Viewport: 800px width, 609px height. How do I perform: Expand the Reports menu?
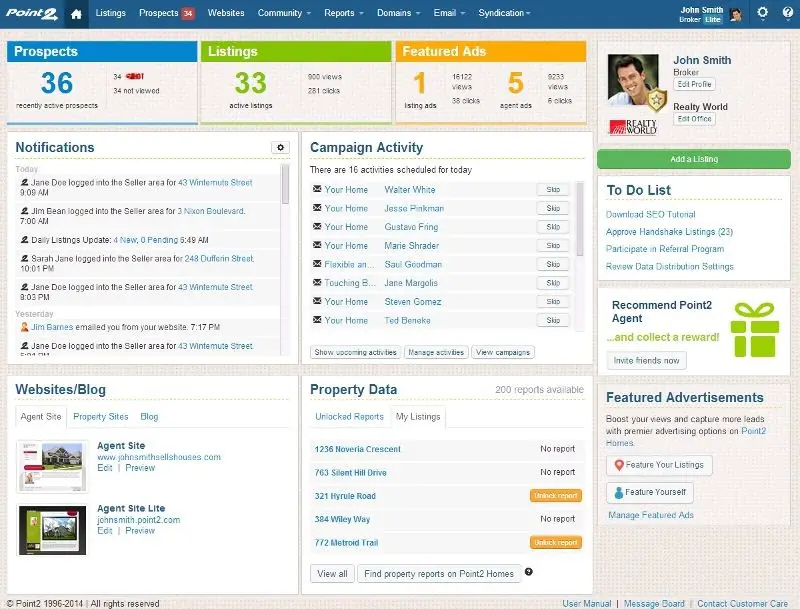343,13
